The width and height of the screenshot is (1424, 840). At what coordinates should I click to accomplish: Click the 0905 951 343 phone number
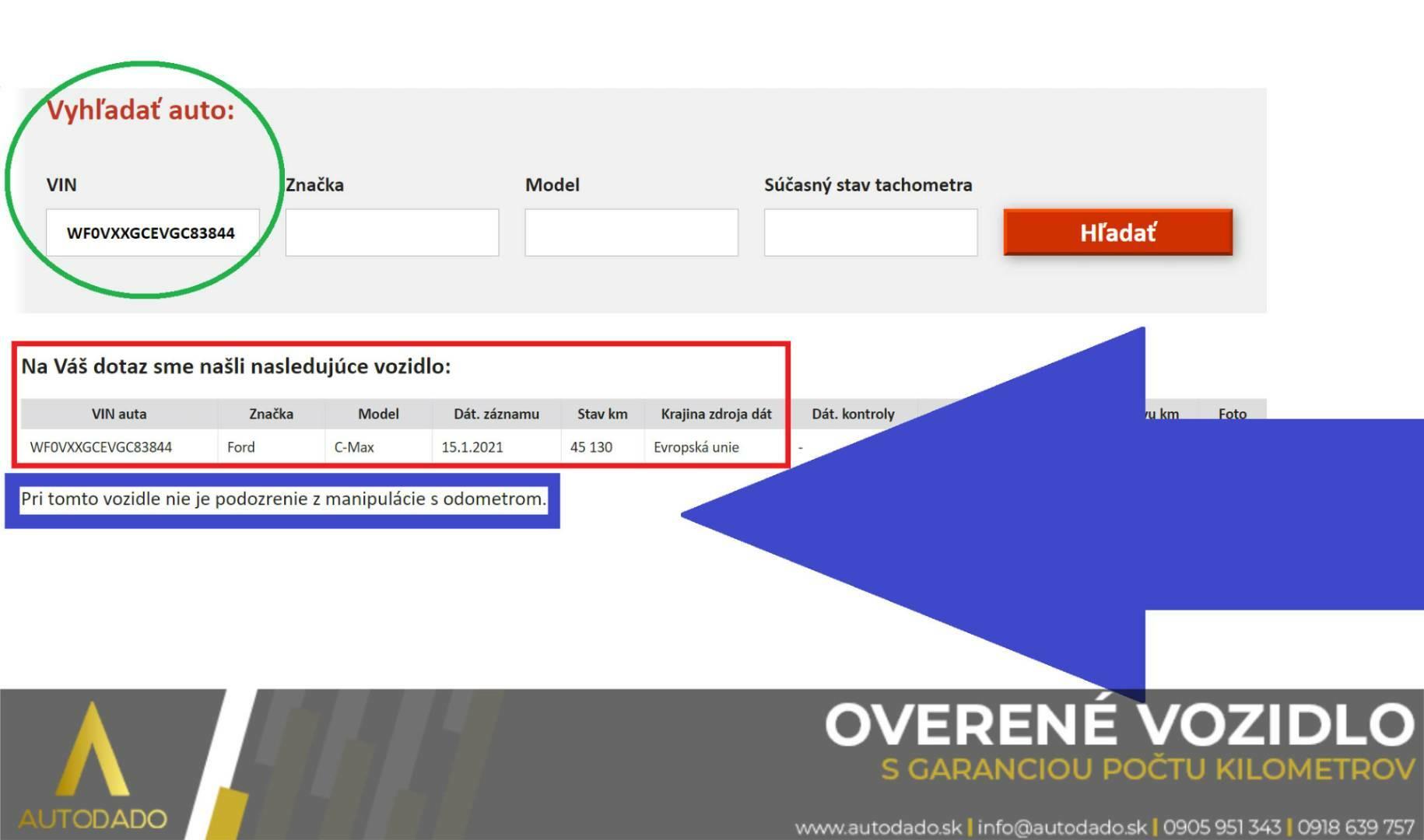point(1222,827)
